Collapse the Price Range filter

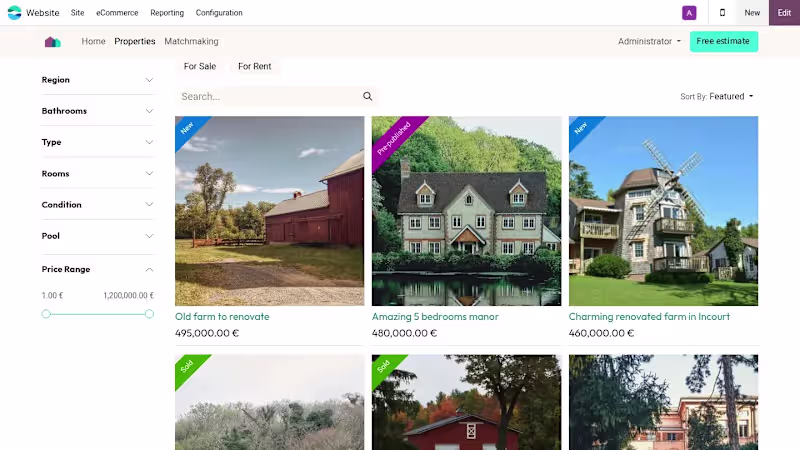coord(97,269)
